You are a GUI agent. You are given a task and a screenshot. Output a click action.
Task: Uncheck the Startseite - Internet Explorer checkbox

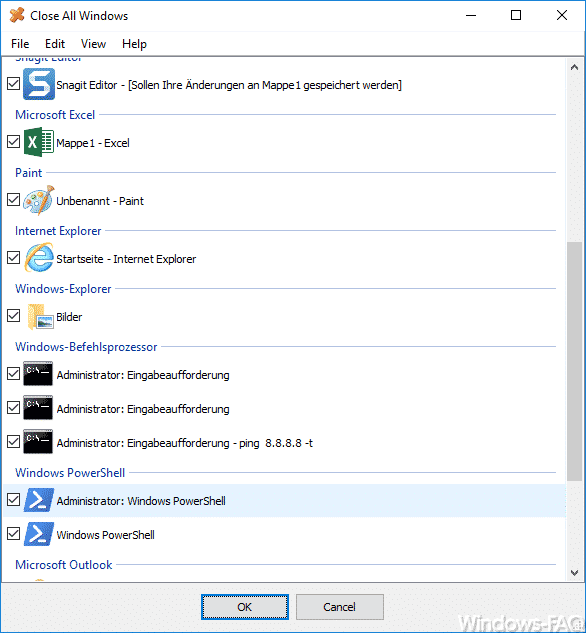click(x=13, y=258)
